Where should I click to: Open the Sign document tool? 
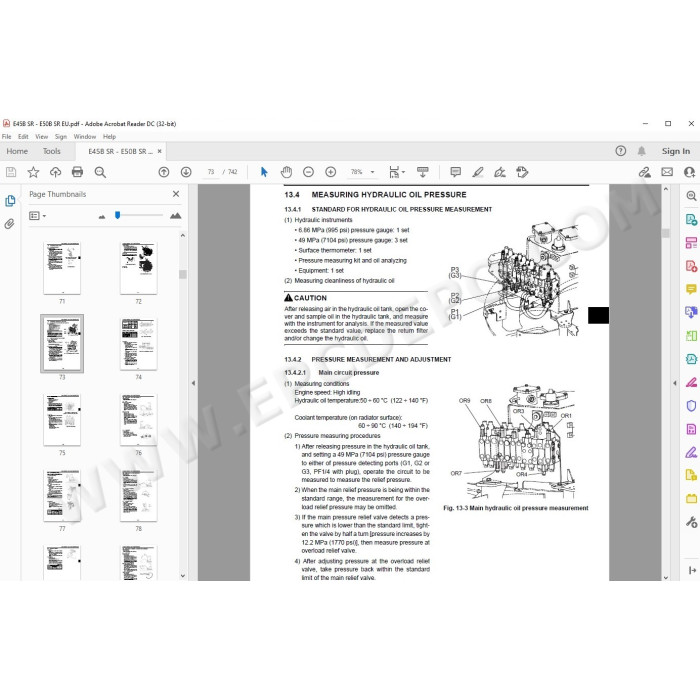[x=500, y=172]
